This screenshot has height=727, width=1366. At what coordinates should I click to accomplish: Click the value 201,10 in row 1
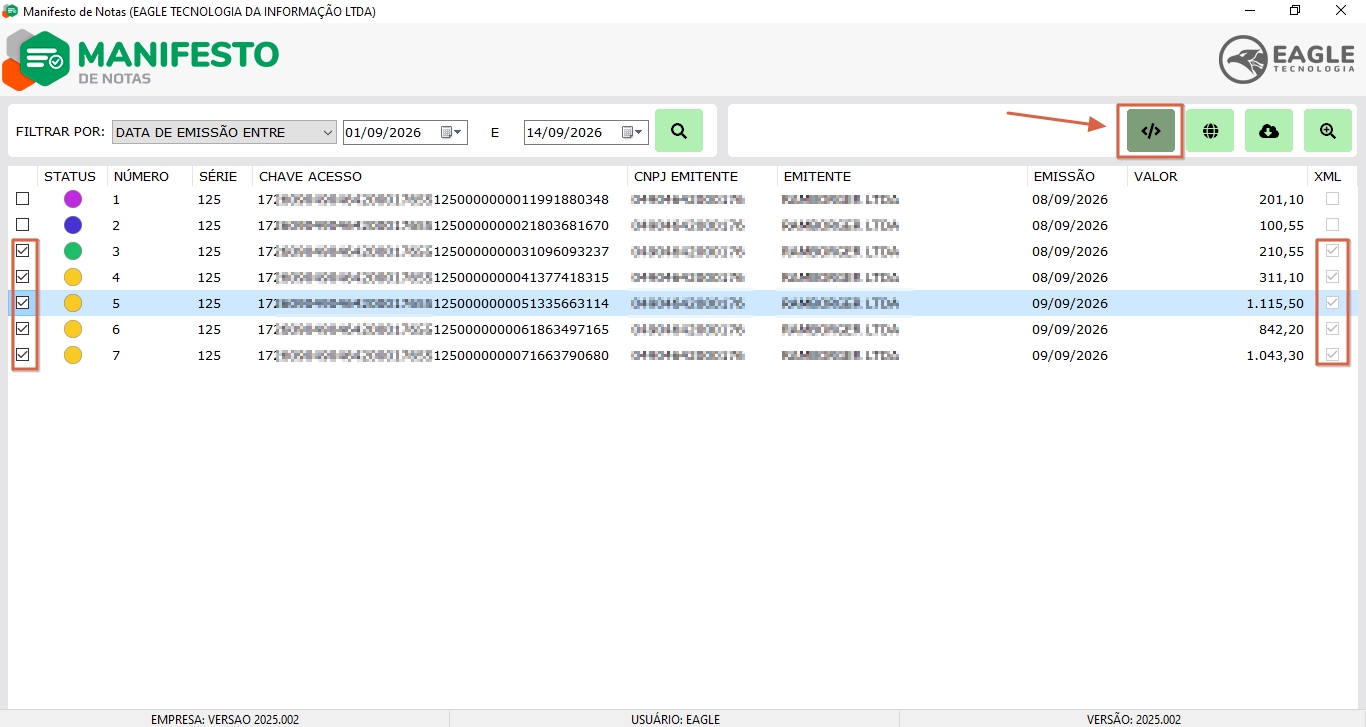(1281, 199)
